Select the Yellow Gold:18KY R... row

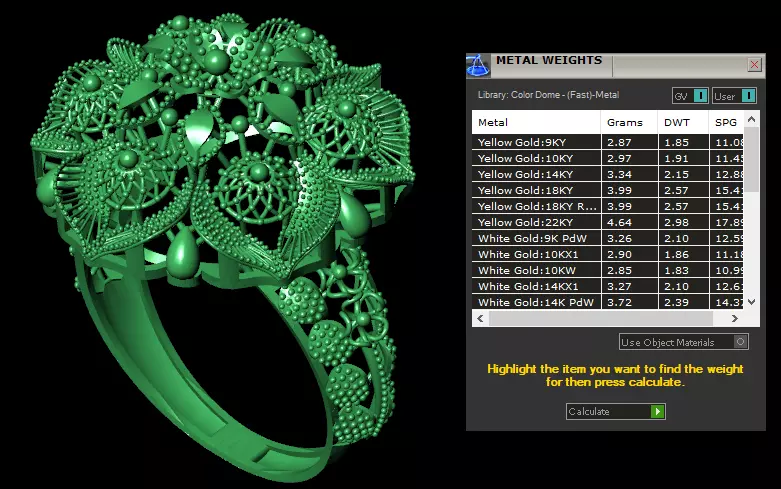[x=608, y=206]
